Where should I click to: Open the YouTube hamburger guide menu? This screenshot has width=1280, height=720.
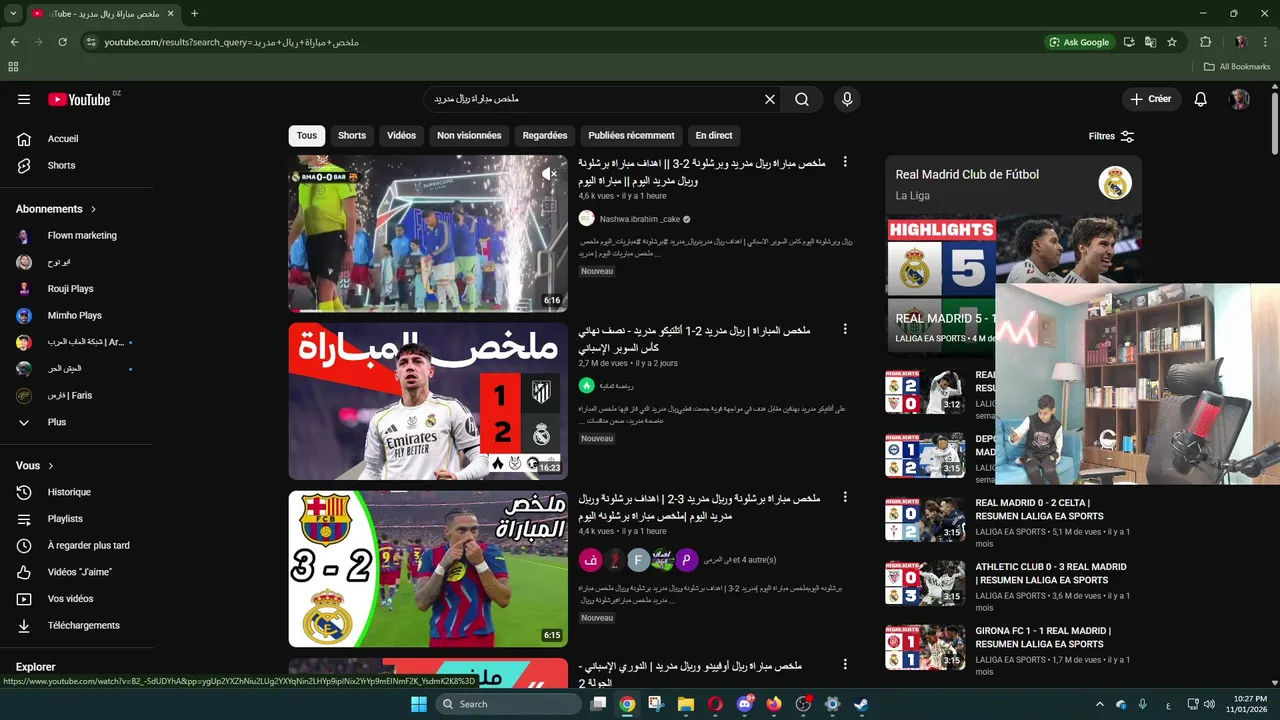click(x=24, y=99)
